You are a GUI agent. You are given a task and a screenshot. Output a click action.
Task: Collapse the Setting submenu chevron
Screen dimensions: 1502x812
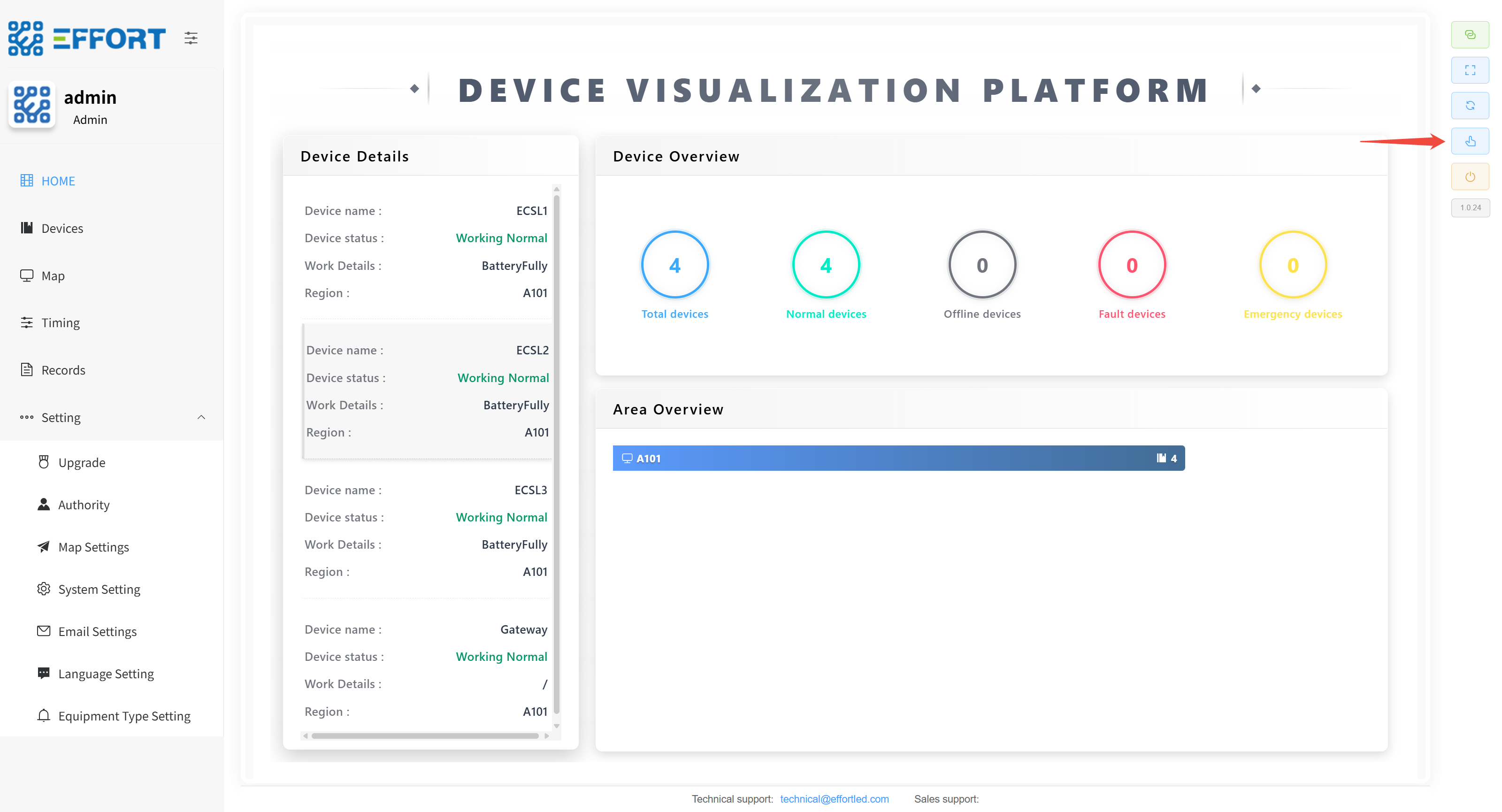coord(201,417)
